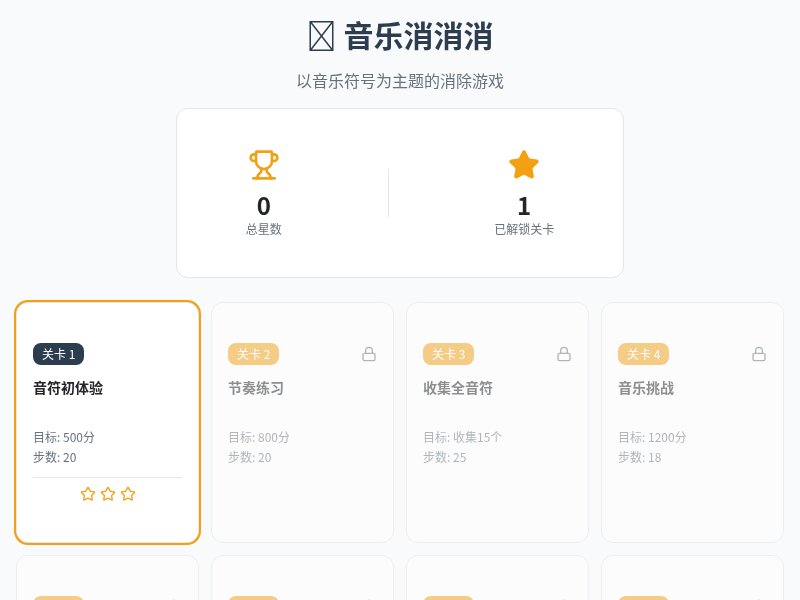Click the gold star icon above 已解锁关卡
This screenshot has width=800, height=600.
[x=523, y=164]
